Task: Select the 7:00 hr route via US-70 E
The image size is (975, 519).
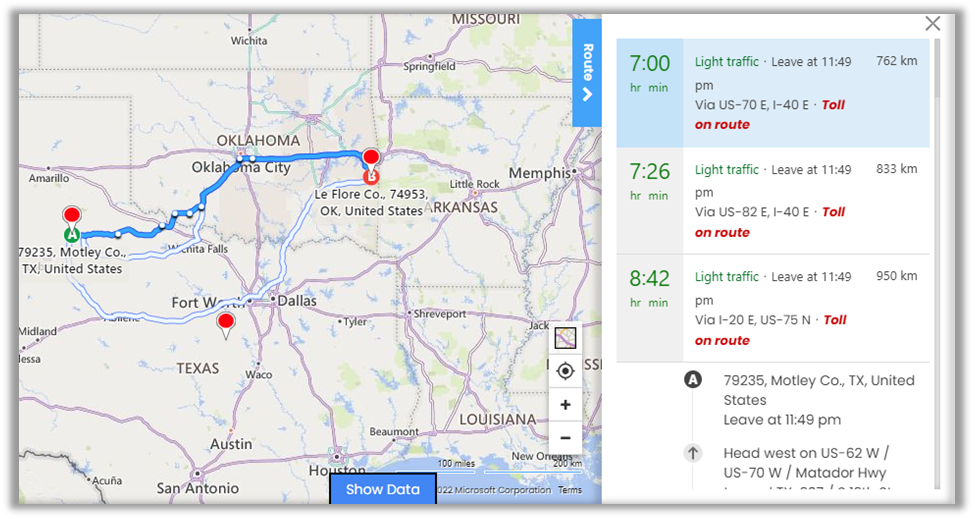Action: (772, 93)
